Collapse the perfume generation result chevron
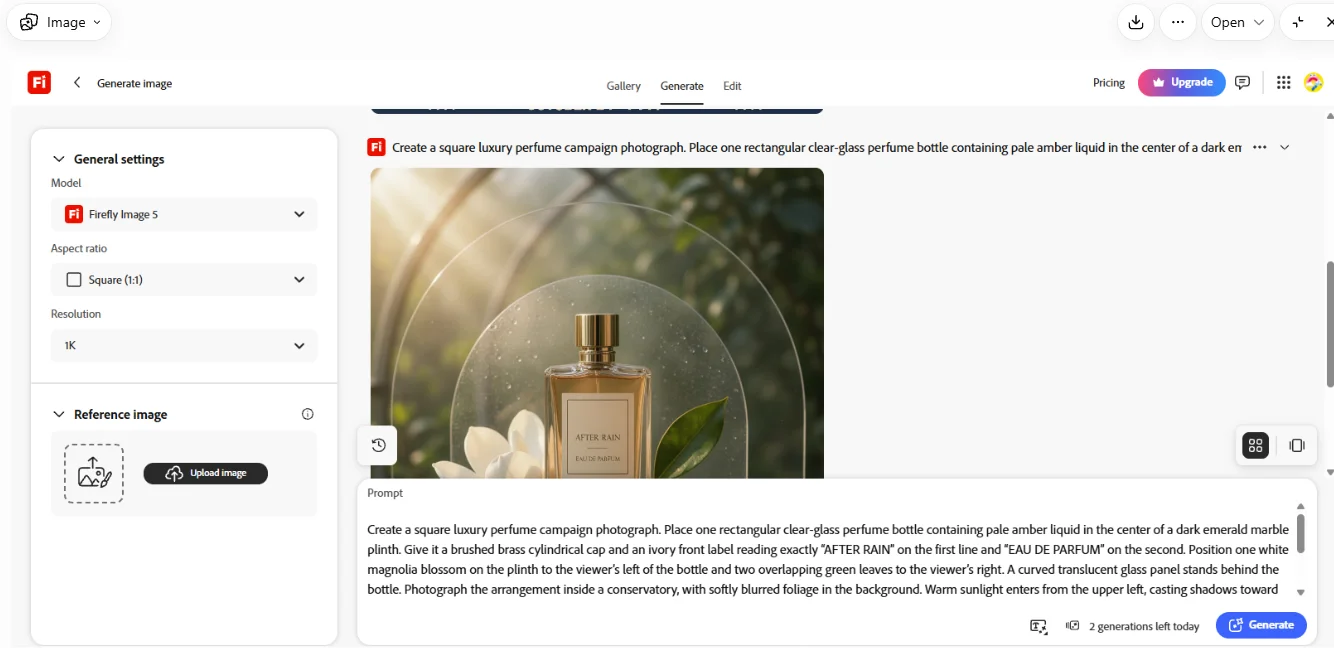This screenshot has width=1334, height=648. (1285, 147)
